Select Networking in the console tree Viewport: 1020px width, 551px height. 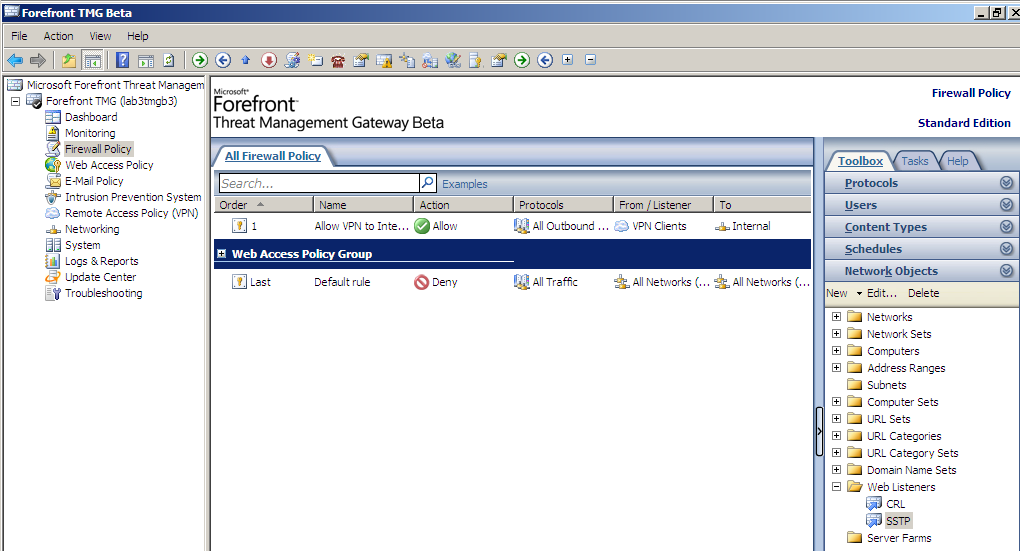point(92,229)
